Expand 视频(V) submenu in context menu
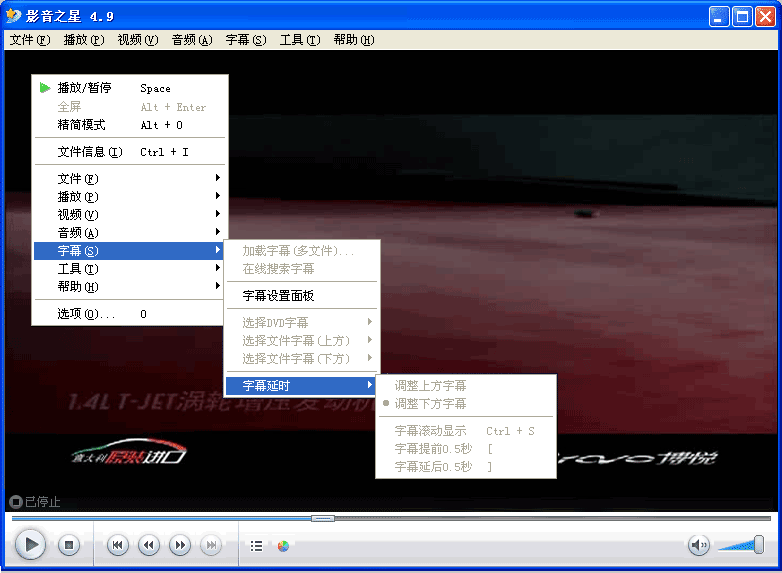 130,214
